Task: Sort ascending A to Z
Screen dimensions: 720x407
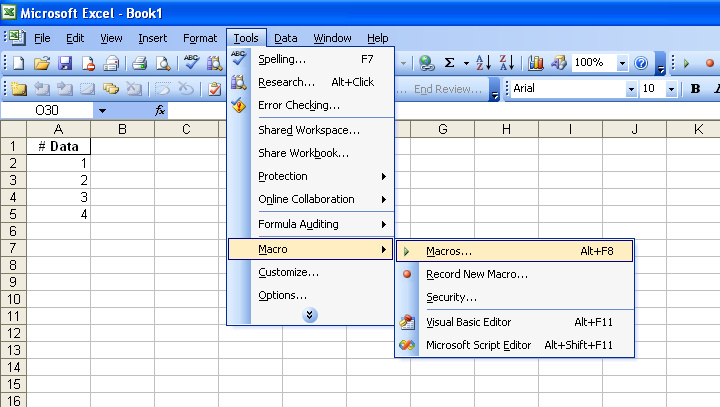Action: [x=484, y=63]
